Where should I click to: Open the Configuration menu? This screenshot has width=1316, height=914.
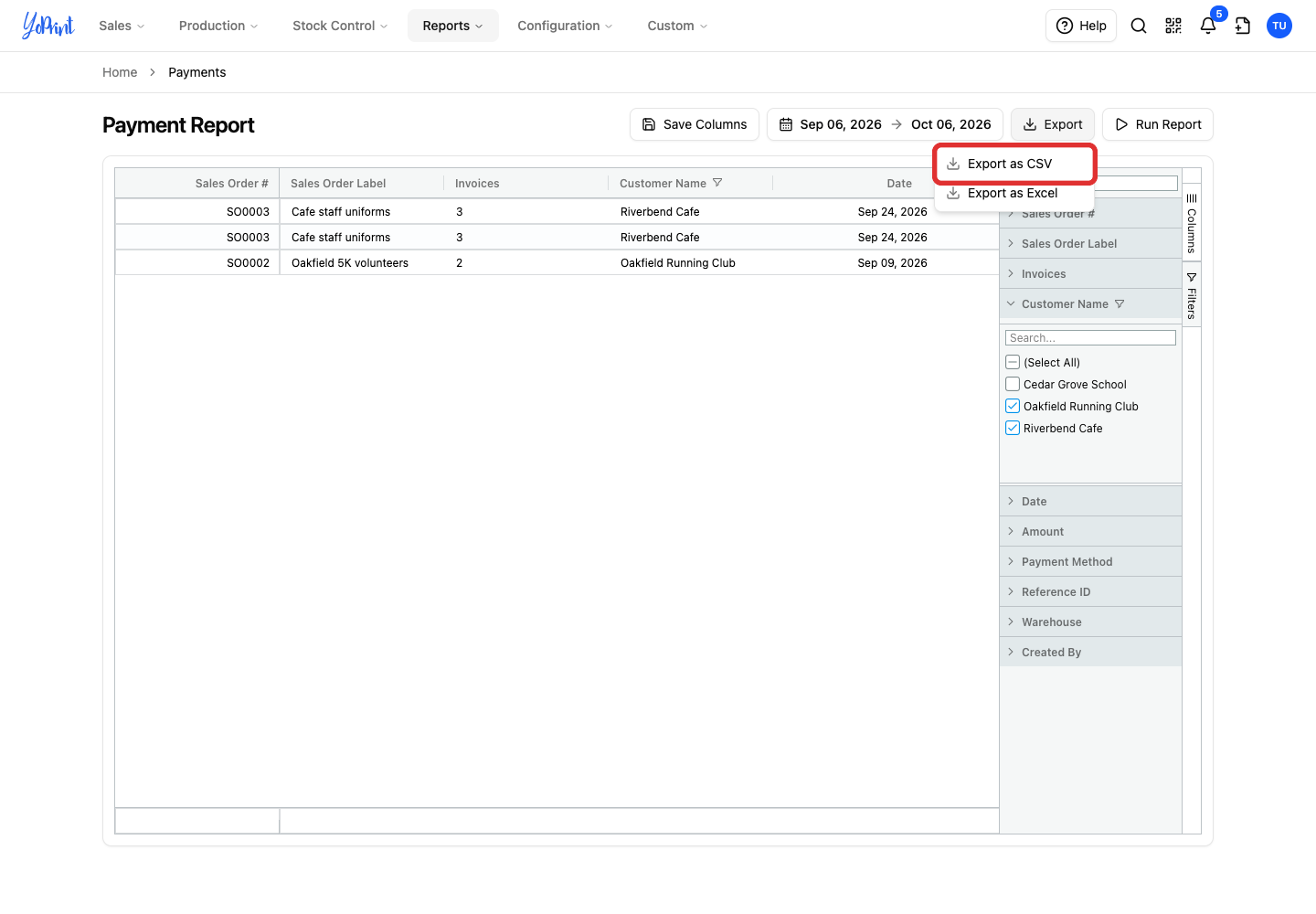point(565,26)
